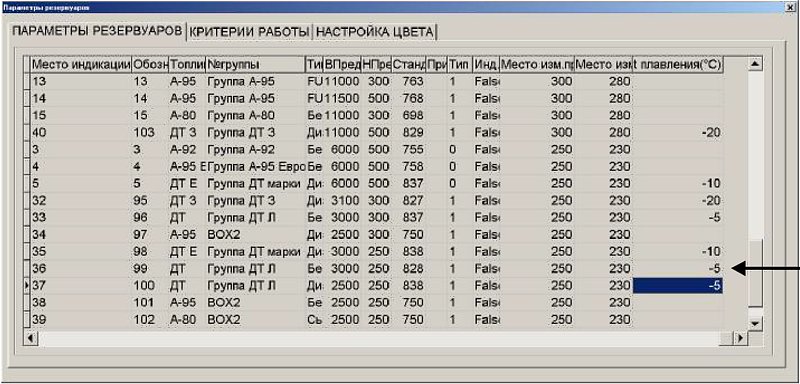This screenshot has width=800, height=384.
Task: Click the Тип column header
Action: (x=460, y=64)
